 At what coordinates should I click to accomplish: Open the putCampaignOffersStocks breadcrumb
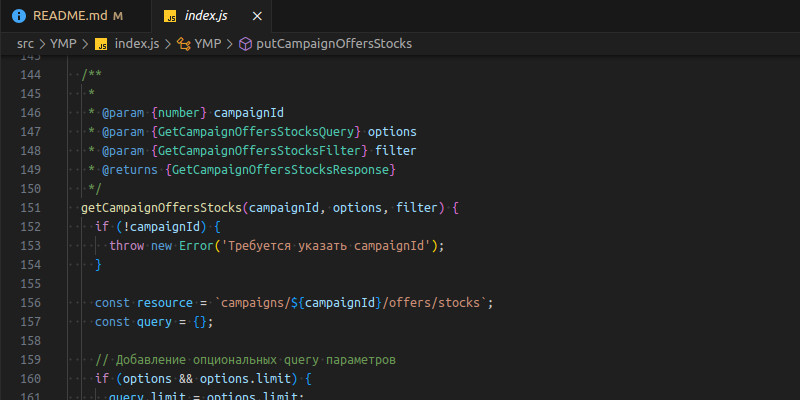click(x=334, y=44)
